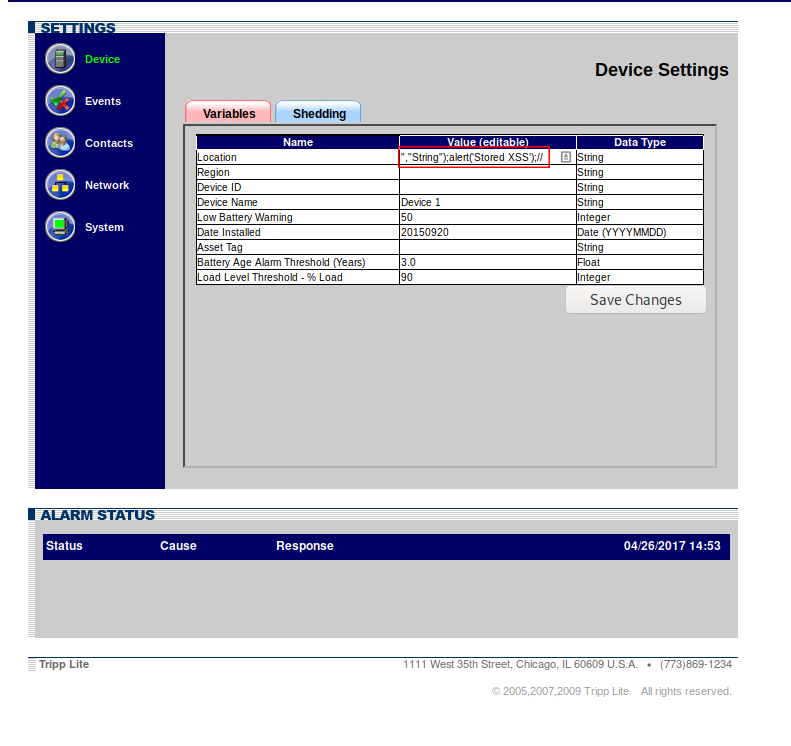Edit the Low Battery Warning value '50'

pyautogui.click(x=487, y=217)
